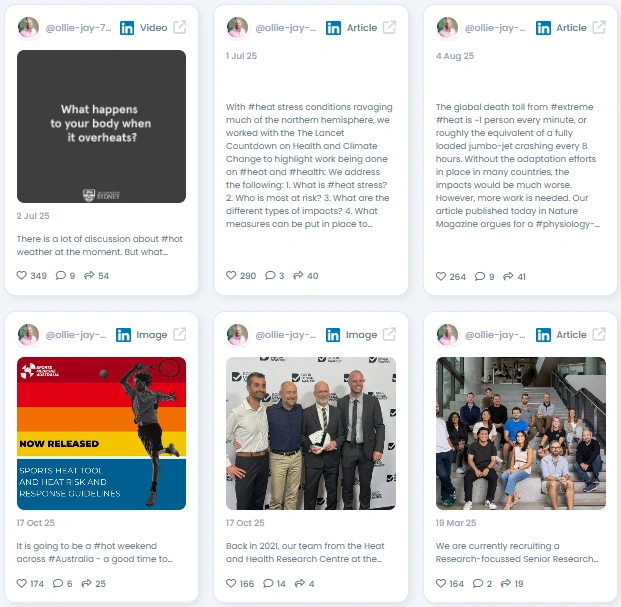Click share icon showing 19 shares
Image resolution: width=621 pixels, height=607 pixels.
(x=506, y=583)
